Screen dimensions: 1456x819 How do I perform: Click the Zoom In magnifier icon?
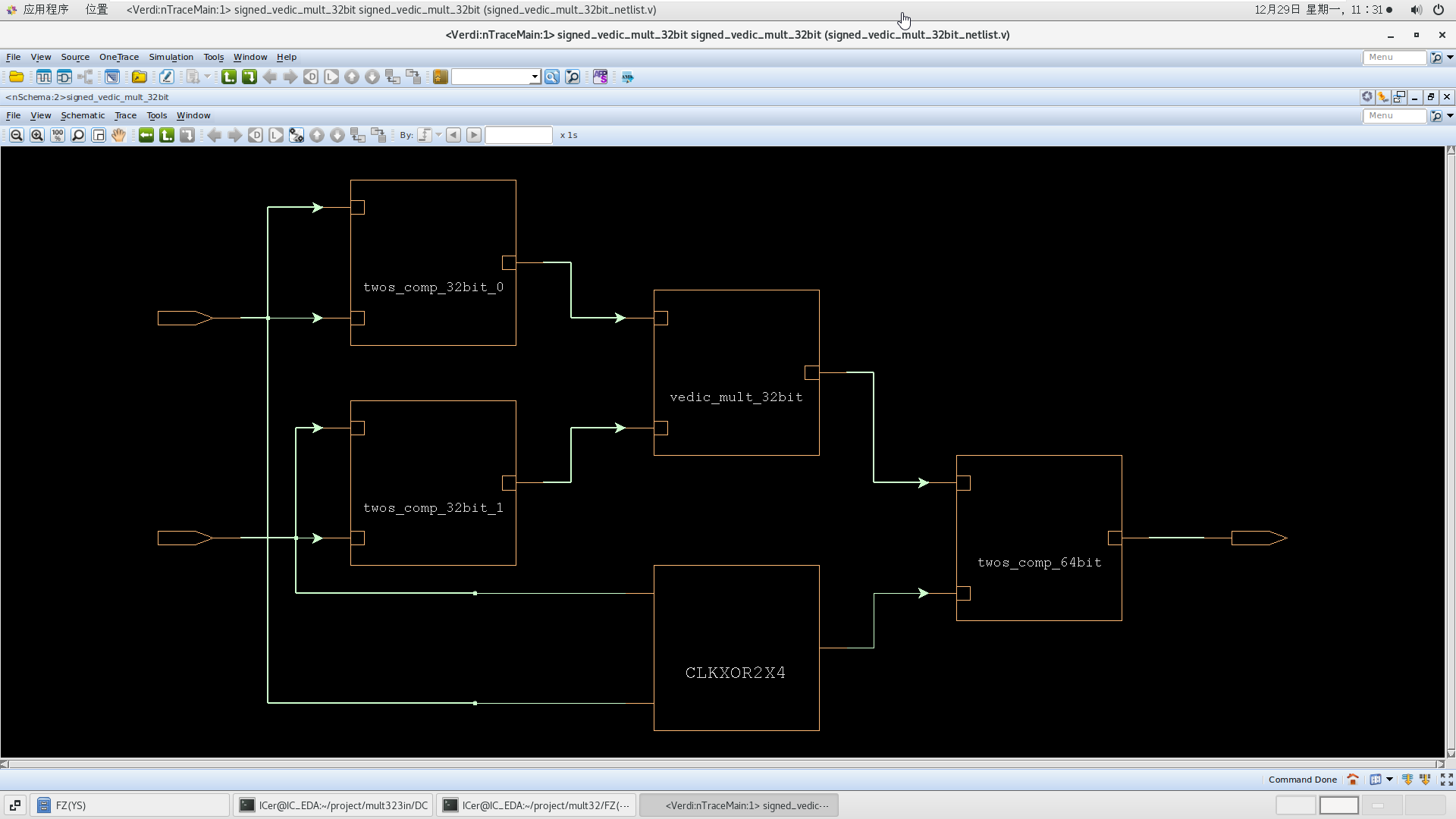pyautogui.click(x=36, y=135)
